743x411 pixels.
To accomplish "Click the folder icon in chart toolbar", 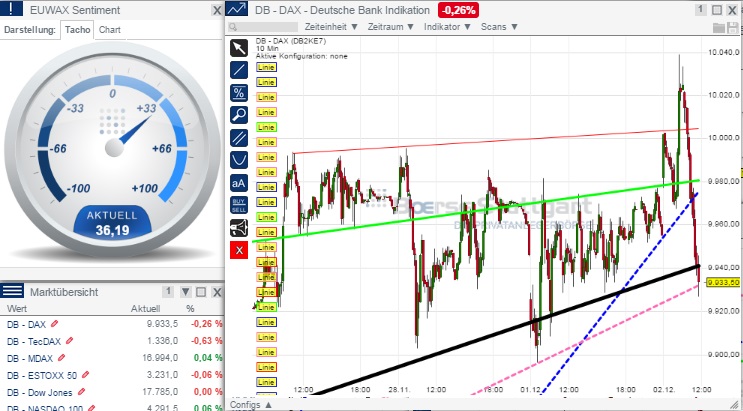I will [x=719, y=27].
